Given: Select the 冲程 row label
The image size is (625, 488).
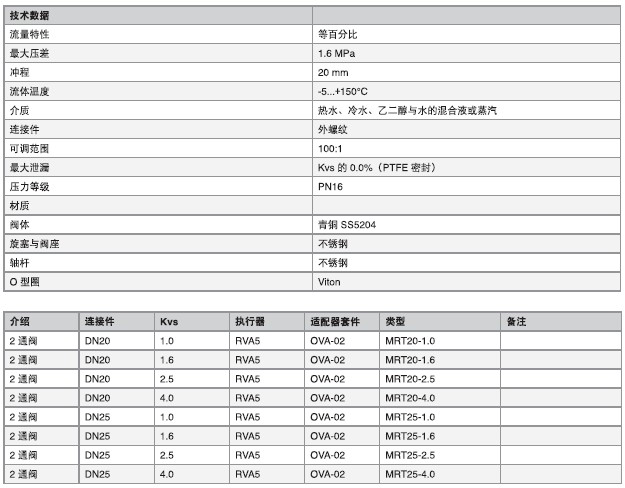Looking at the screenshot, I should (x=20, y=73).
